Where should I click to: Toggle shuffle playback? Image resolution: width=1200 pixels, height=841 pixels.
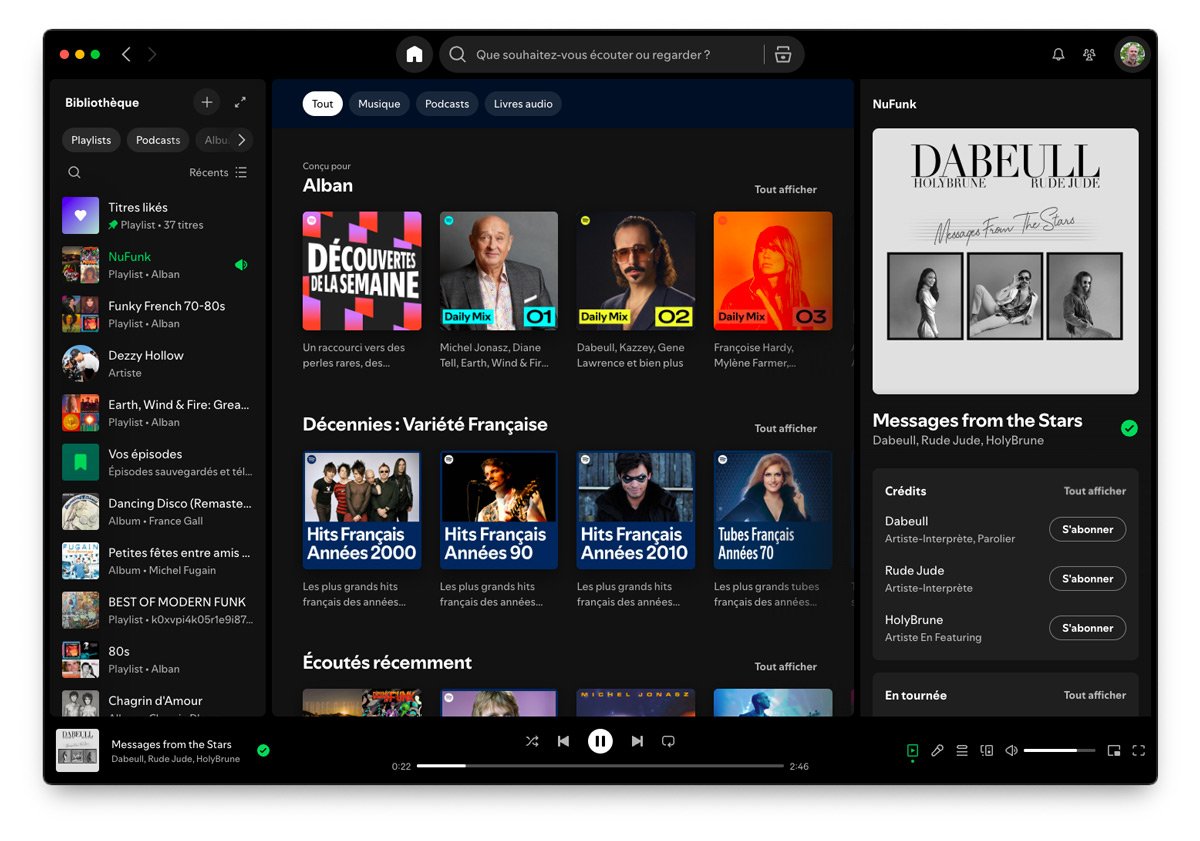click(x=531, y=741)
